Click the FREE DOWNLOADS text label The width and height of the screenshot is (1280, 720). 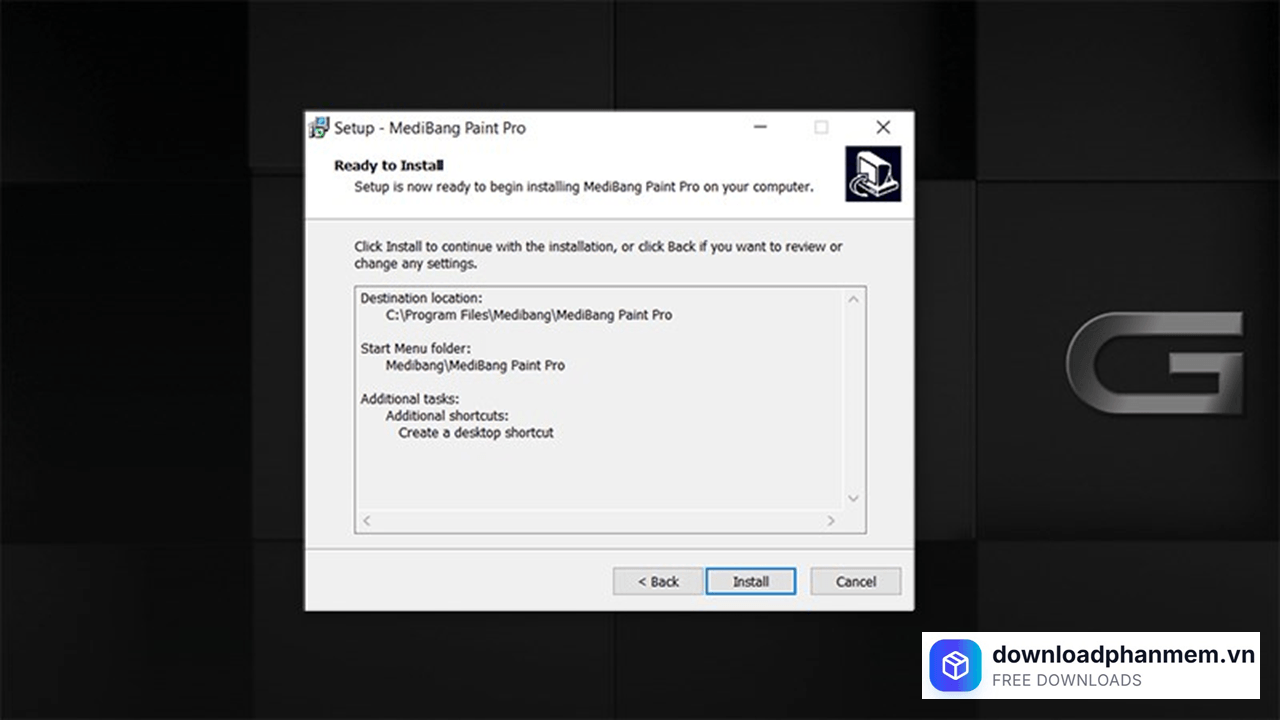1066,680
